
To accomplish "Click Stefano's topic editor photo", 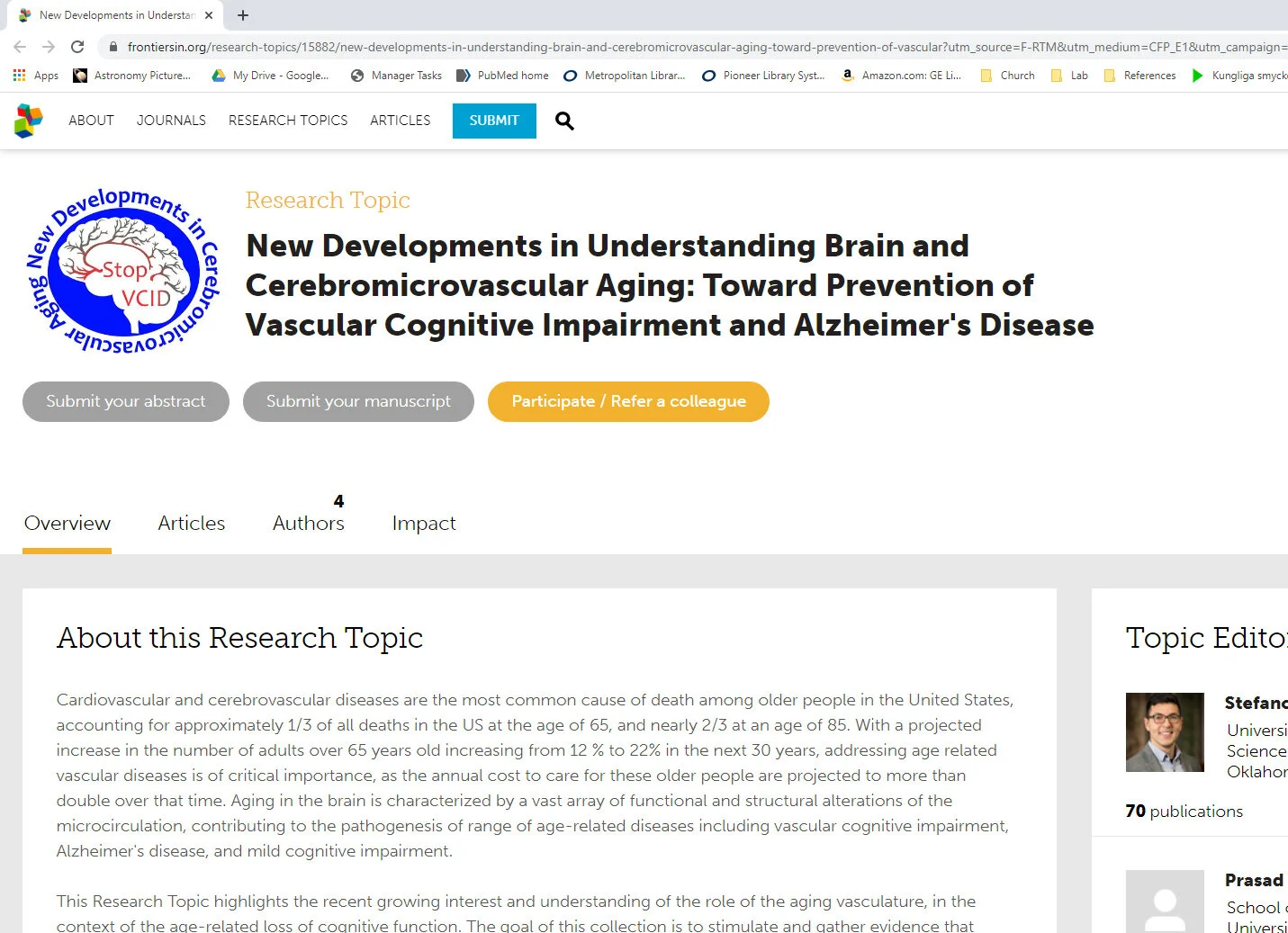I will pos(1165,732).
